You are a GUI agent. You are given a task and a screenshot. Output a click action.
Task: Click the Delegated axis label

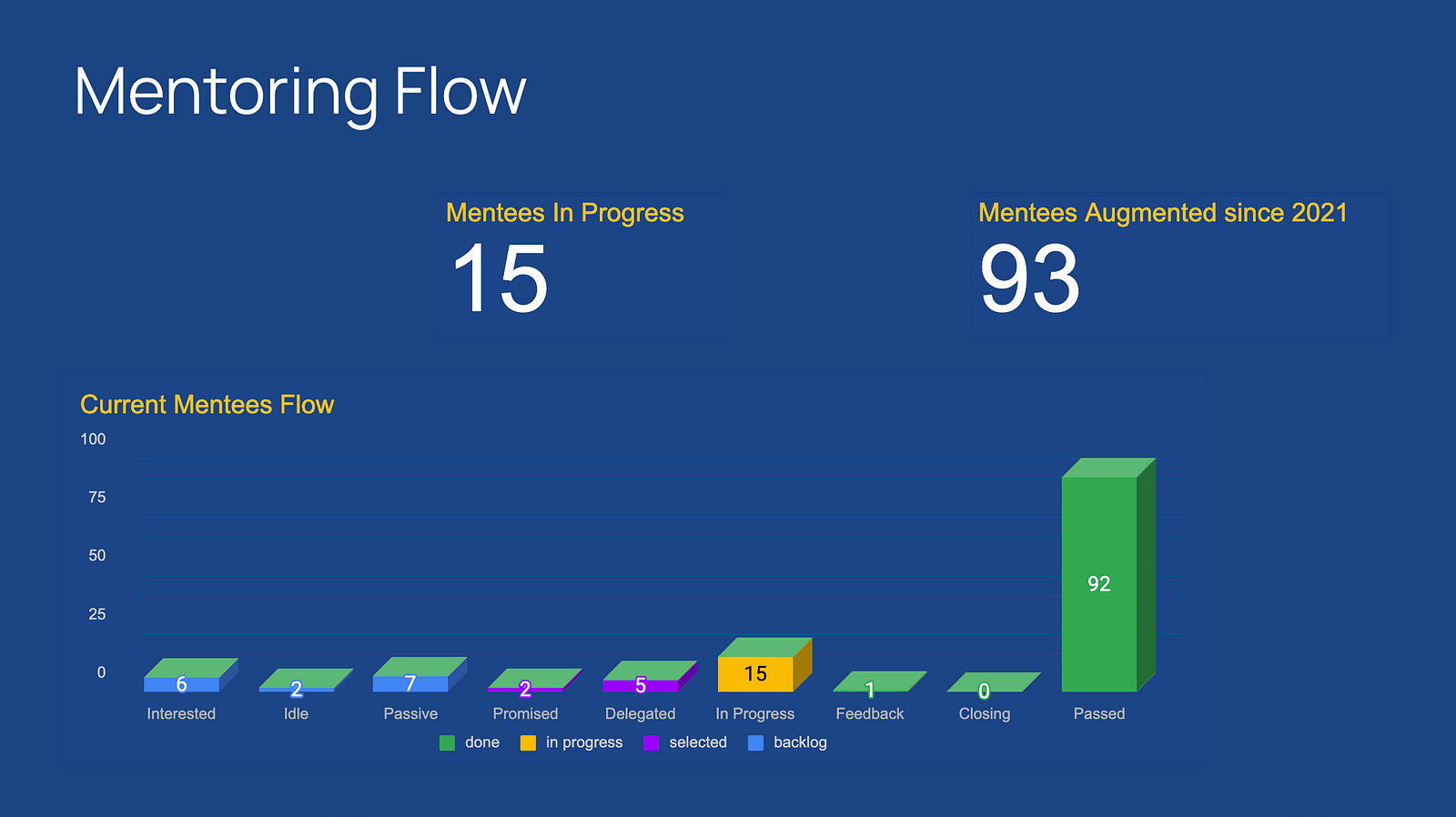tap(641, 714)
